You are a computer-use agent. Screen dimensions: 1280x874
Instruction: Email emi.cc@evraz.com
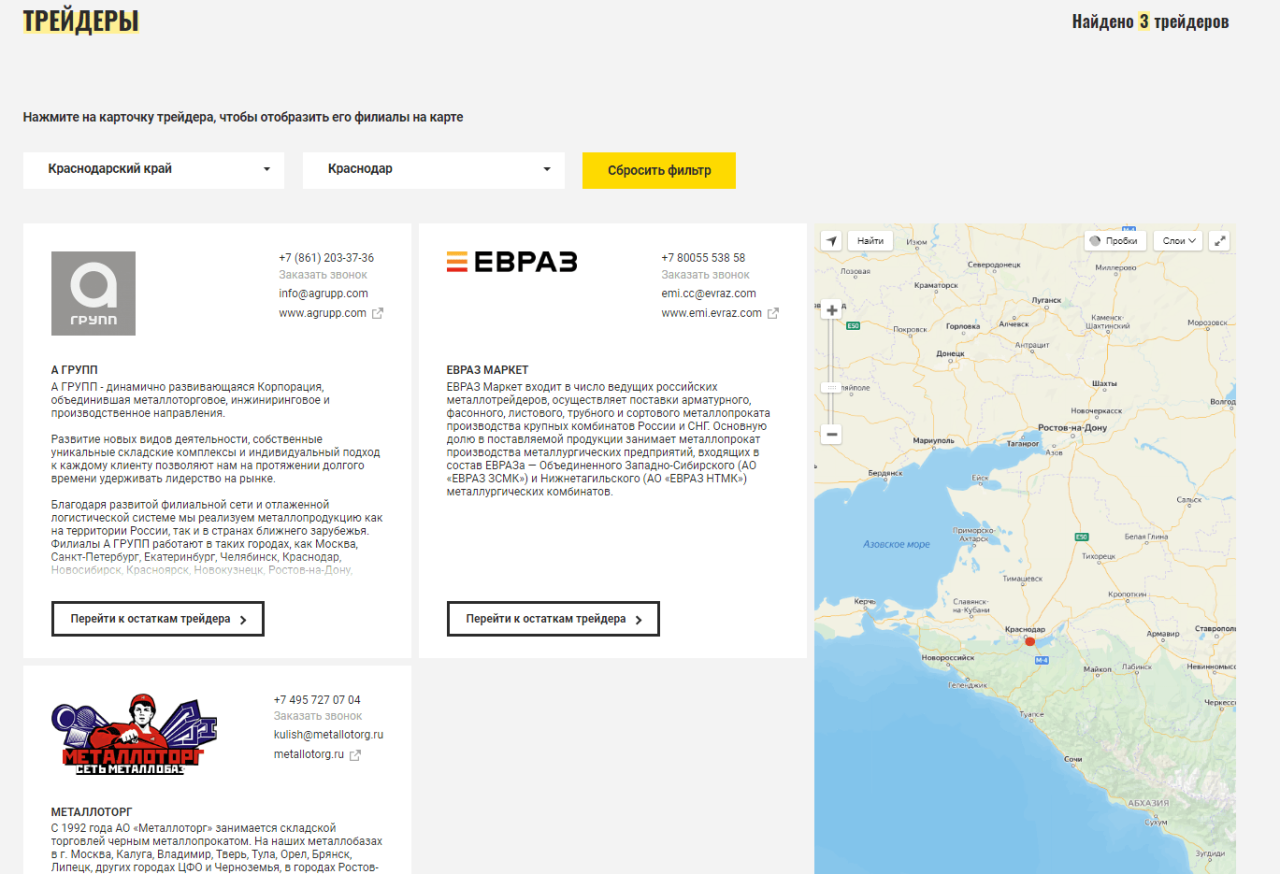pos(708,294)
